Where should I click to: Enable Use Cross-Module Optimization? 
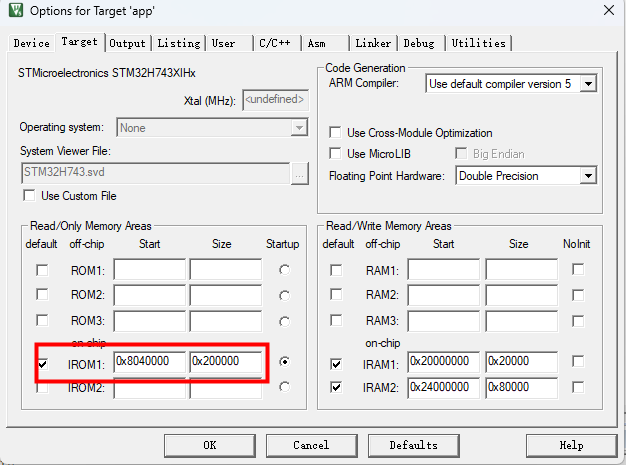[x=335, y=133]
